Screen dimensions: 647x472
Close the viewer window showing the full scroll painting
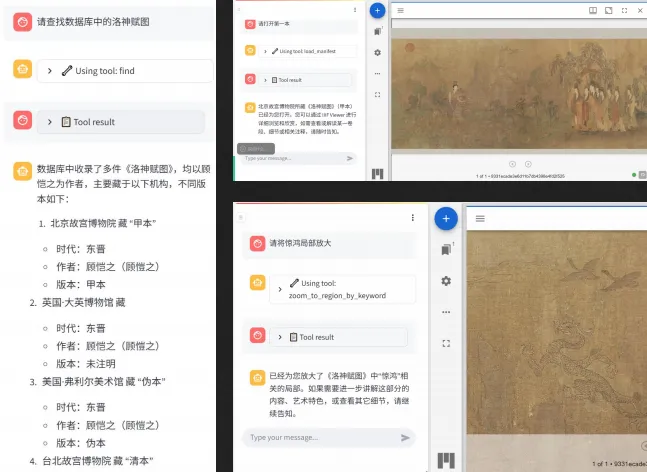(639, 10)
